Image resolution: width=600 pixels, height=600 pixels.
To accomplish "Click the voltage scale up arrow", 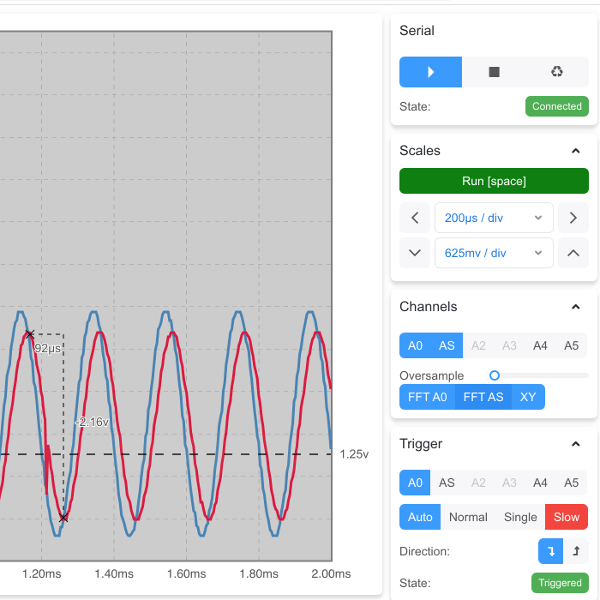I will 573,253.
